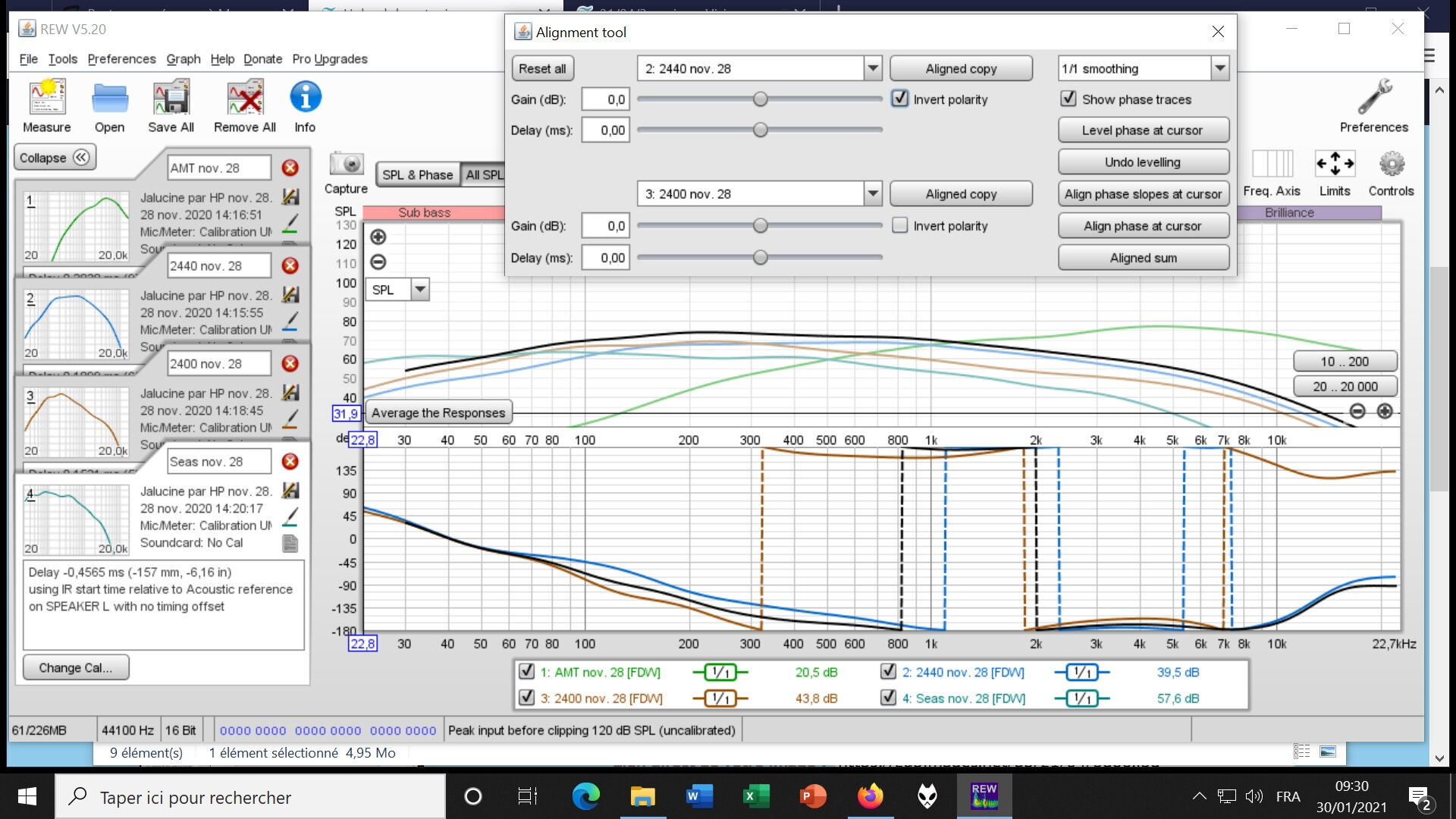Open the graph Limits icon
This screenshot has width=1456, height=819.
pyautogui.click(x=1335, y=165)
